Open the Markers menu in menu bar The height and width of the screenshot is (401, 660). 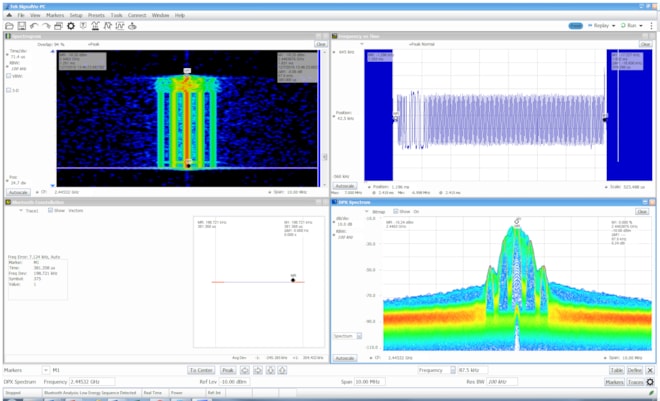click(x=54, y=16)
